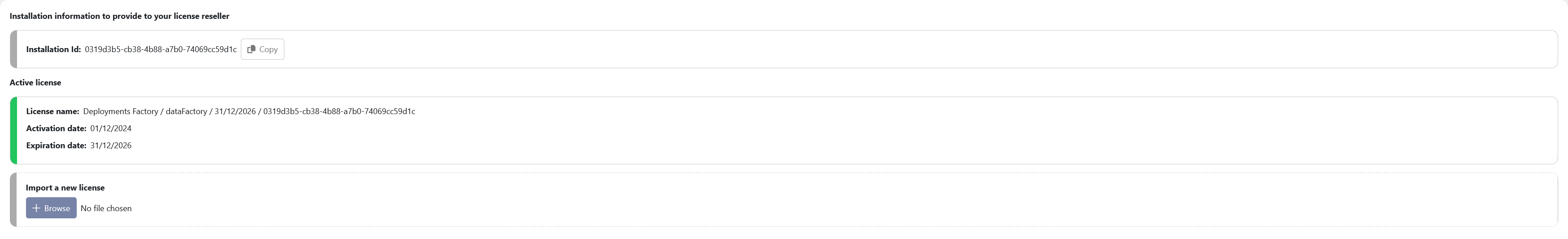Click the installation information heading text

(119, 17)
